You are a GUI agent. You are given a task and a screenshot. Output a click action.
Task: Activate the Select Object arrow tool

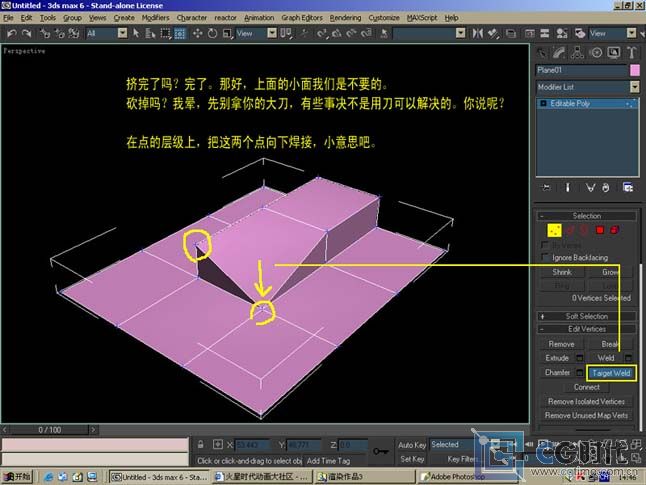136,33
